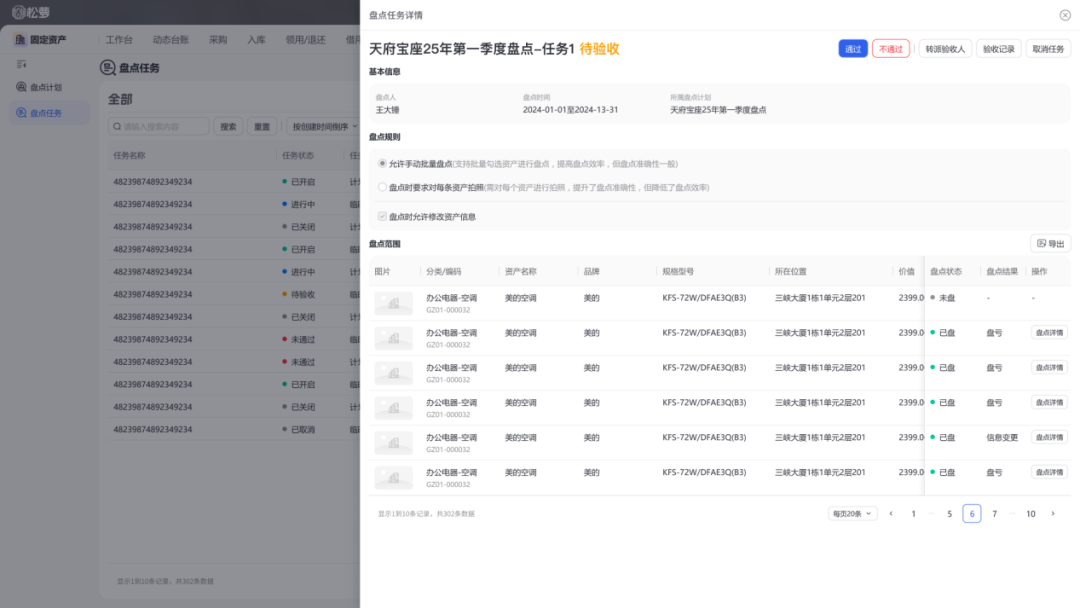This screenshot has height=608, width=1080.
Task: Click the image thumbnail of the first asset row
Action: coord(393,303)
